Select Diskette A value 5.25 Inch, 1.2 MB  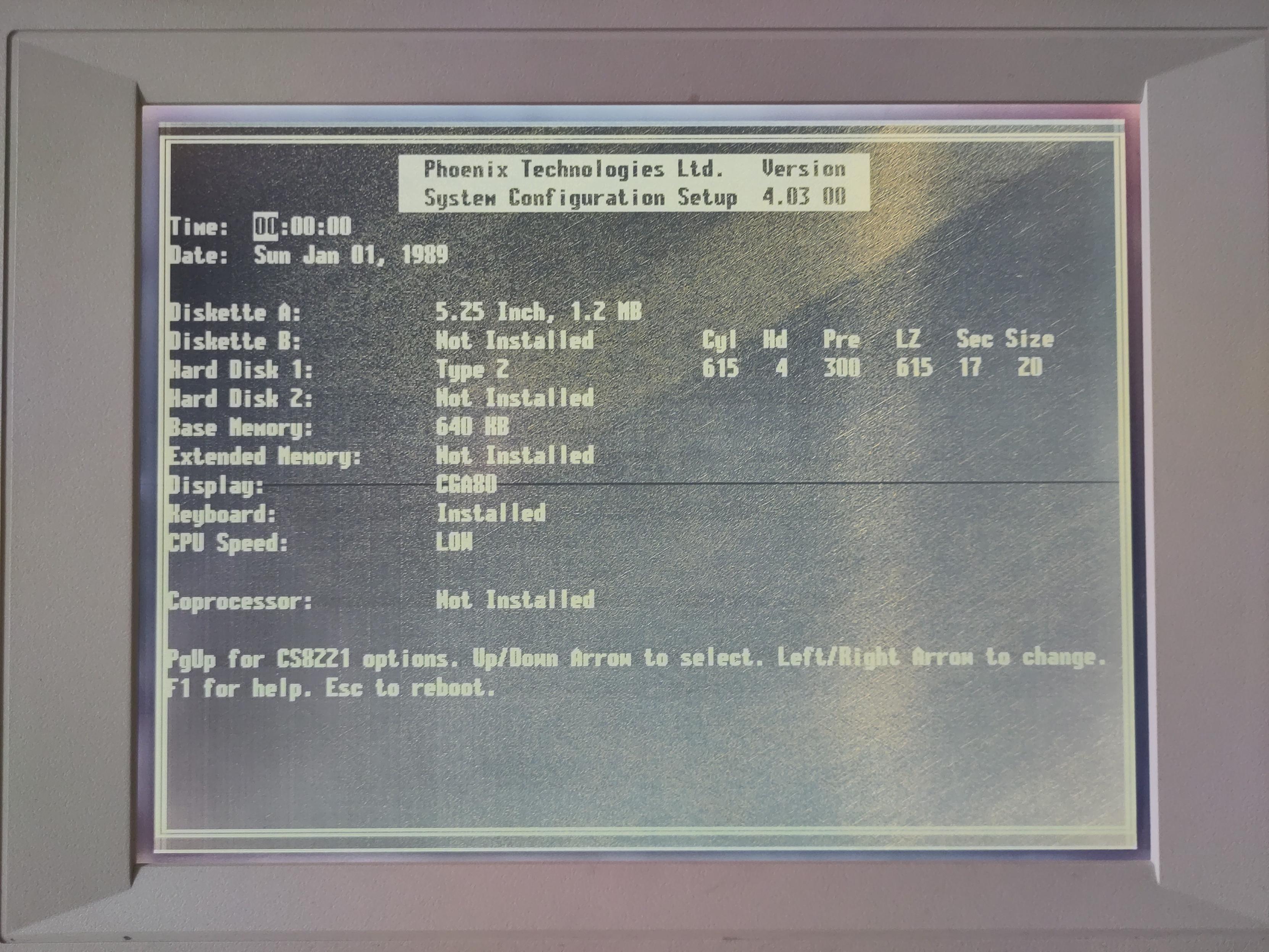538,312
